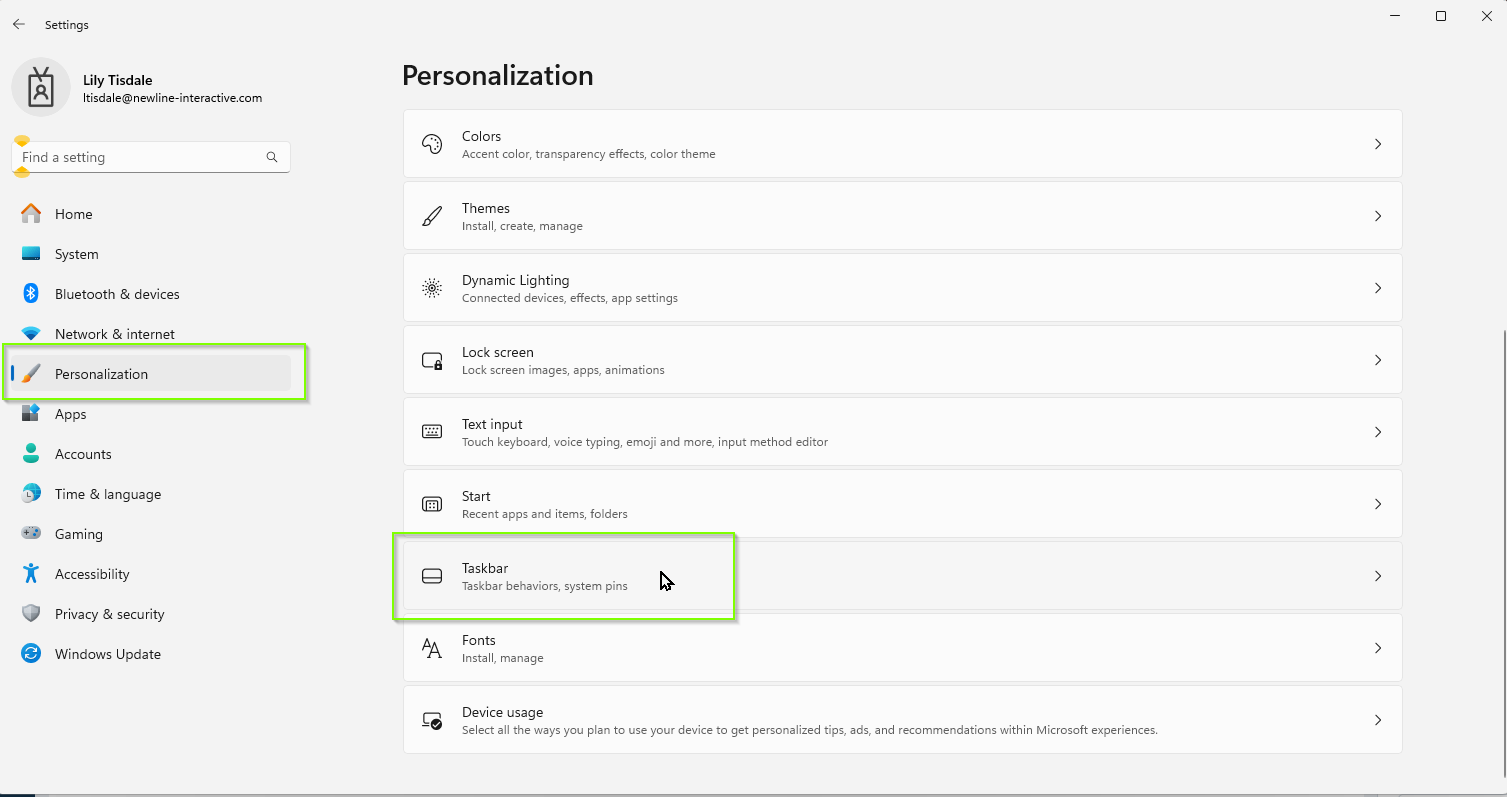The width and height of the screenshot is (1507, 797).
Task: Click the Bluetooth icon in sidebar
Action: (31, 294)
